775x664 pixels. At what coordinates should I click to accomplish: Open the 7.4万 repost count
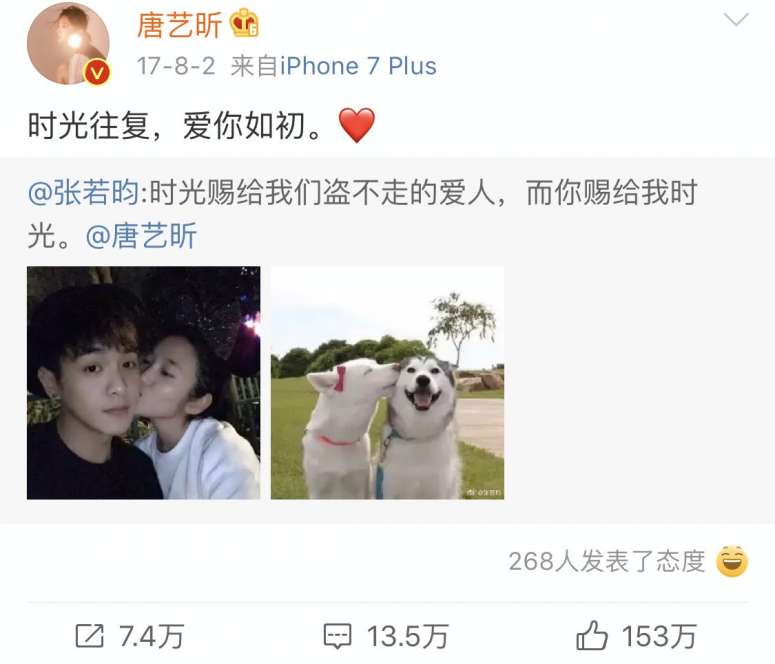pyautogui.click(x=152, y=636)
